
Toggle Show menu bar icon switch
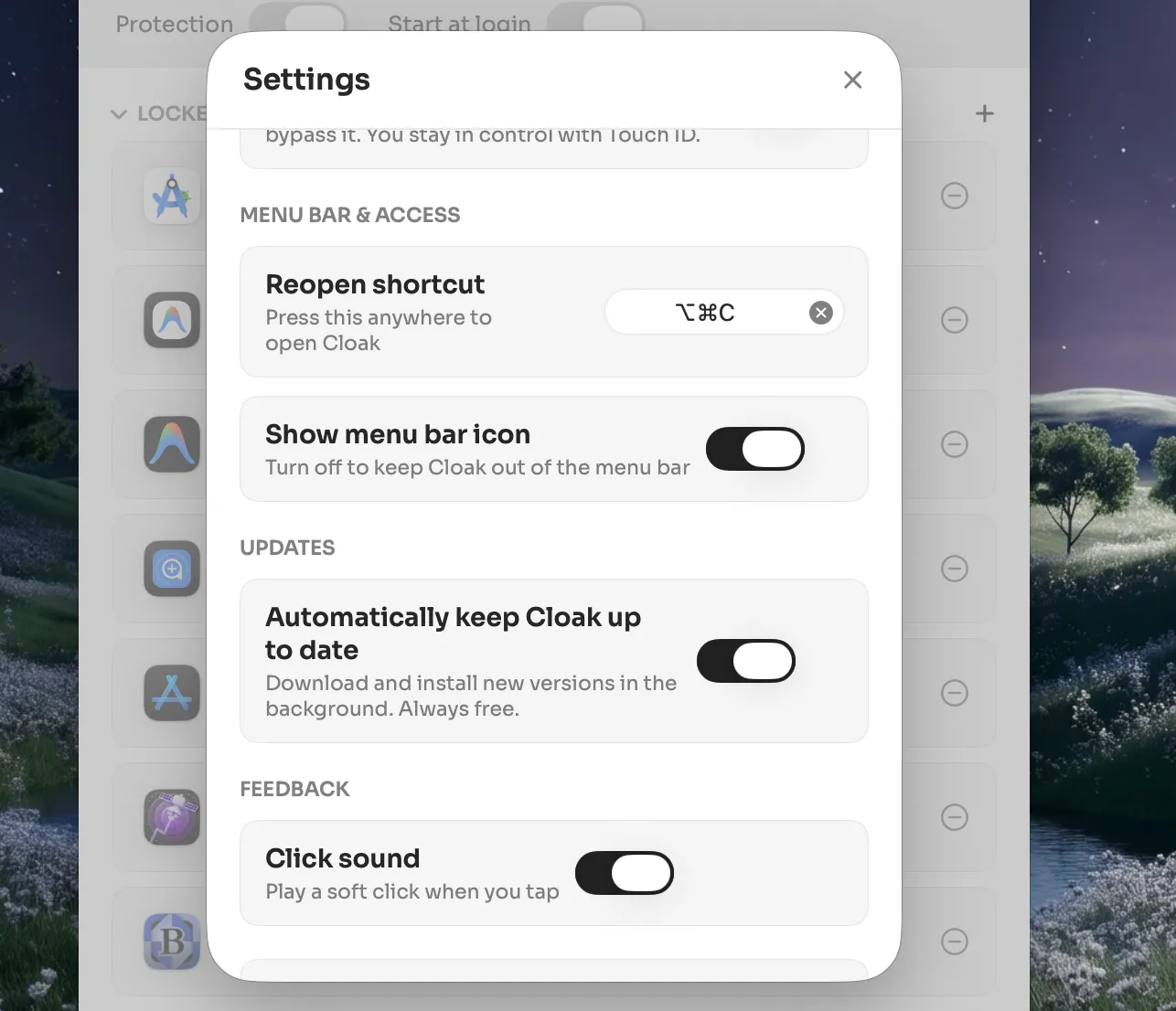coord(755,449)
